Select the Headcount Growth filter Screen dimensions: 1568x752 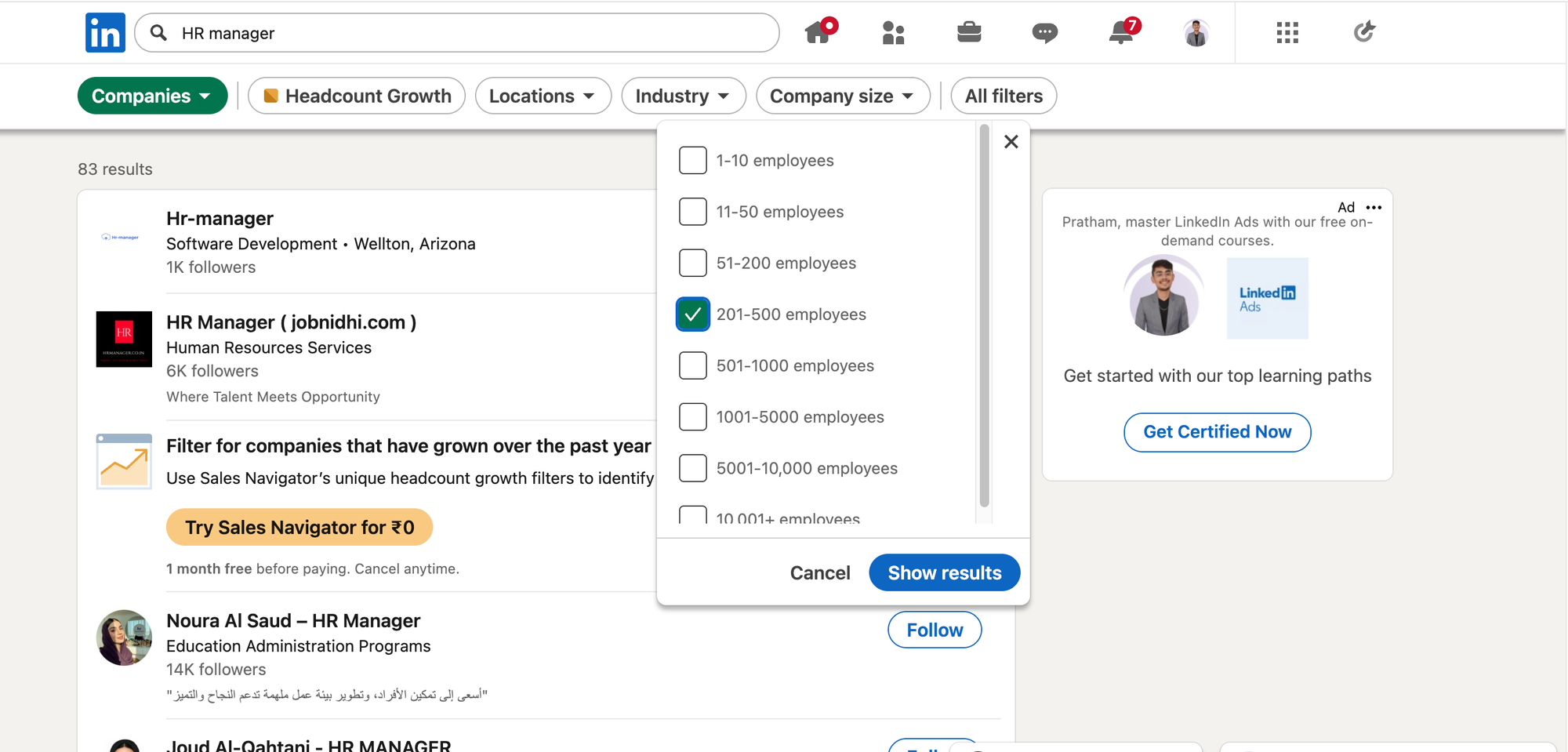pyautogui.click(x=357, y=96)
